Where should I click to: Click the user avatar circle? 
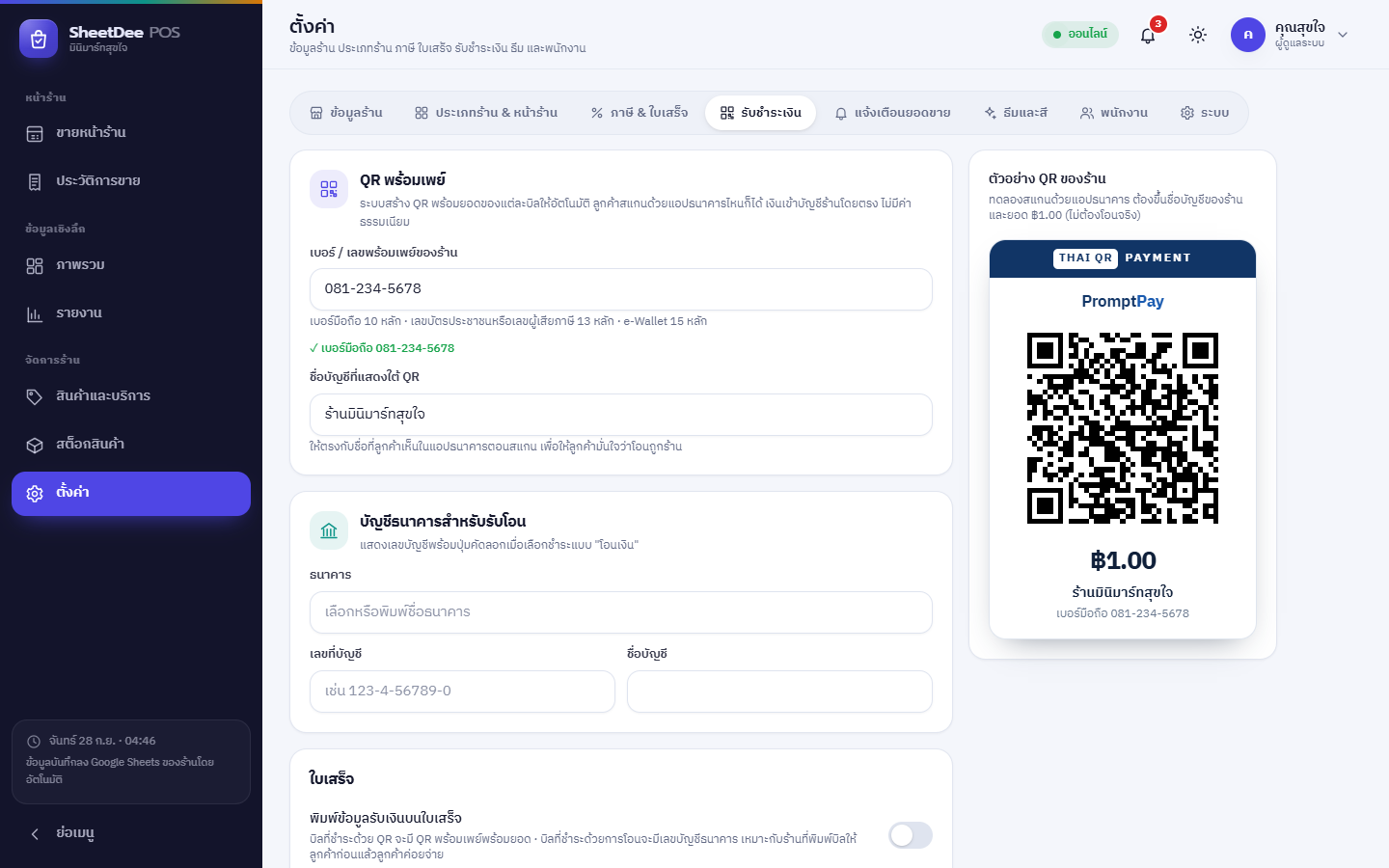(1248, 35)
